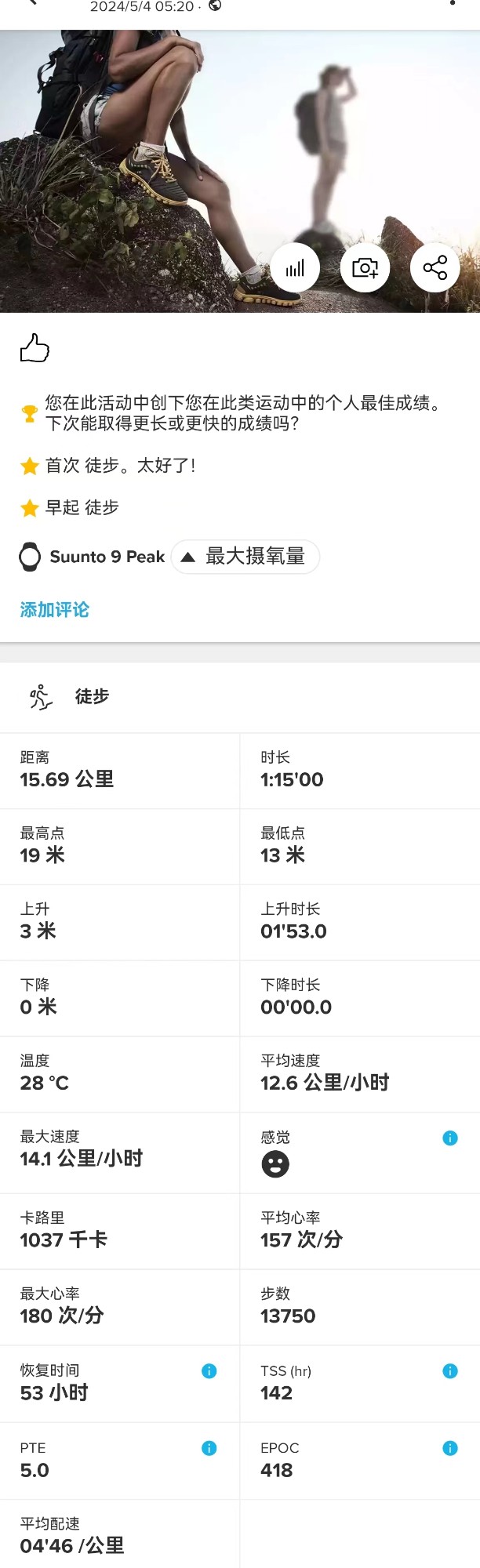This screenshot has width=480, height=1568.
Task: Tap the trophy personal best icon
Action: click(x=30, y=413)
